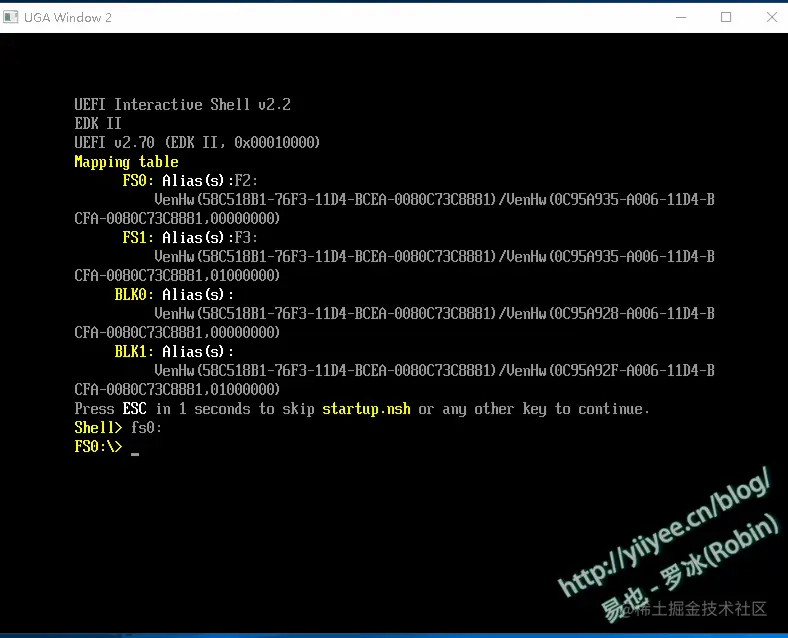Click the 'ESC' key text
The height and width of the screenshot is (638, 788).
[x=134, y=409]
